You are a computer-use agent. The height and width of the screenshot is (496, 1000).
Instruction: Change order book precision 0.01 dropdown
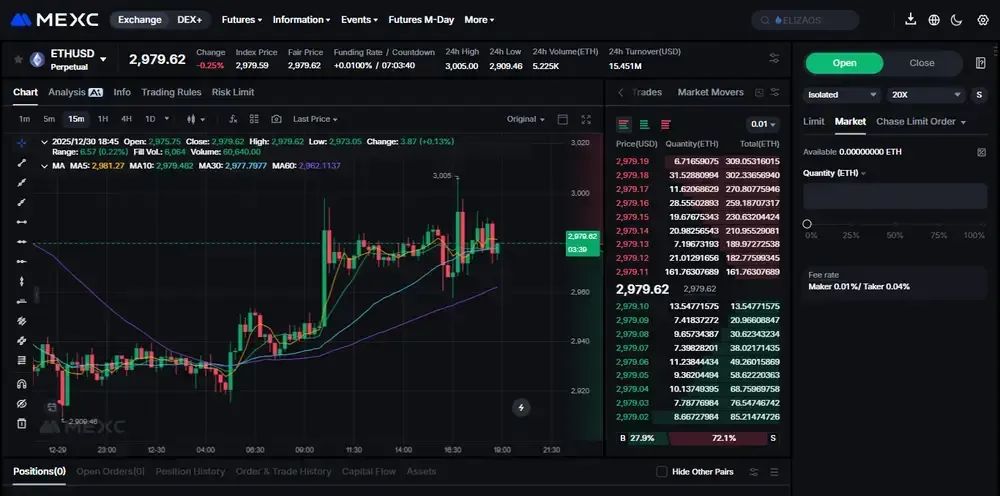point(763,124)
